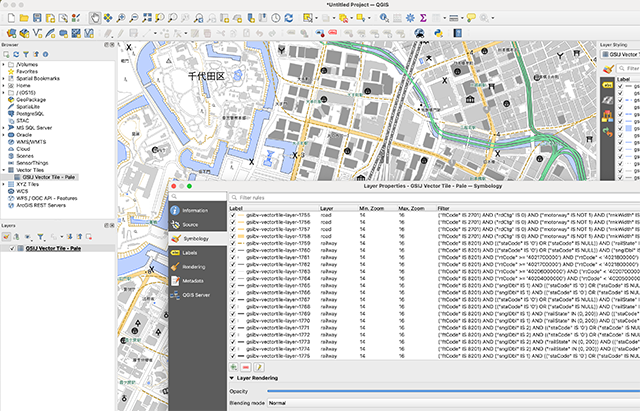The image size is (640, 411).
Task: Select the Pan Map hand tool
Action: [95, 18]
